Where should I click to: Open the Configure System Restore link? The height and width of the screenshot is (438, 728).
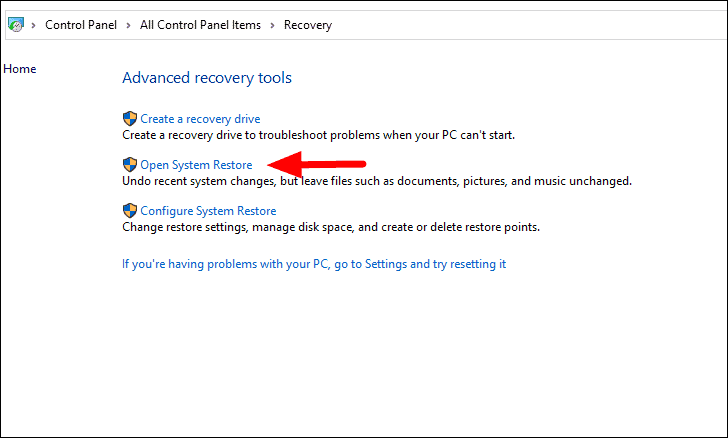click(x=208, y=211)
